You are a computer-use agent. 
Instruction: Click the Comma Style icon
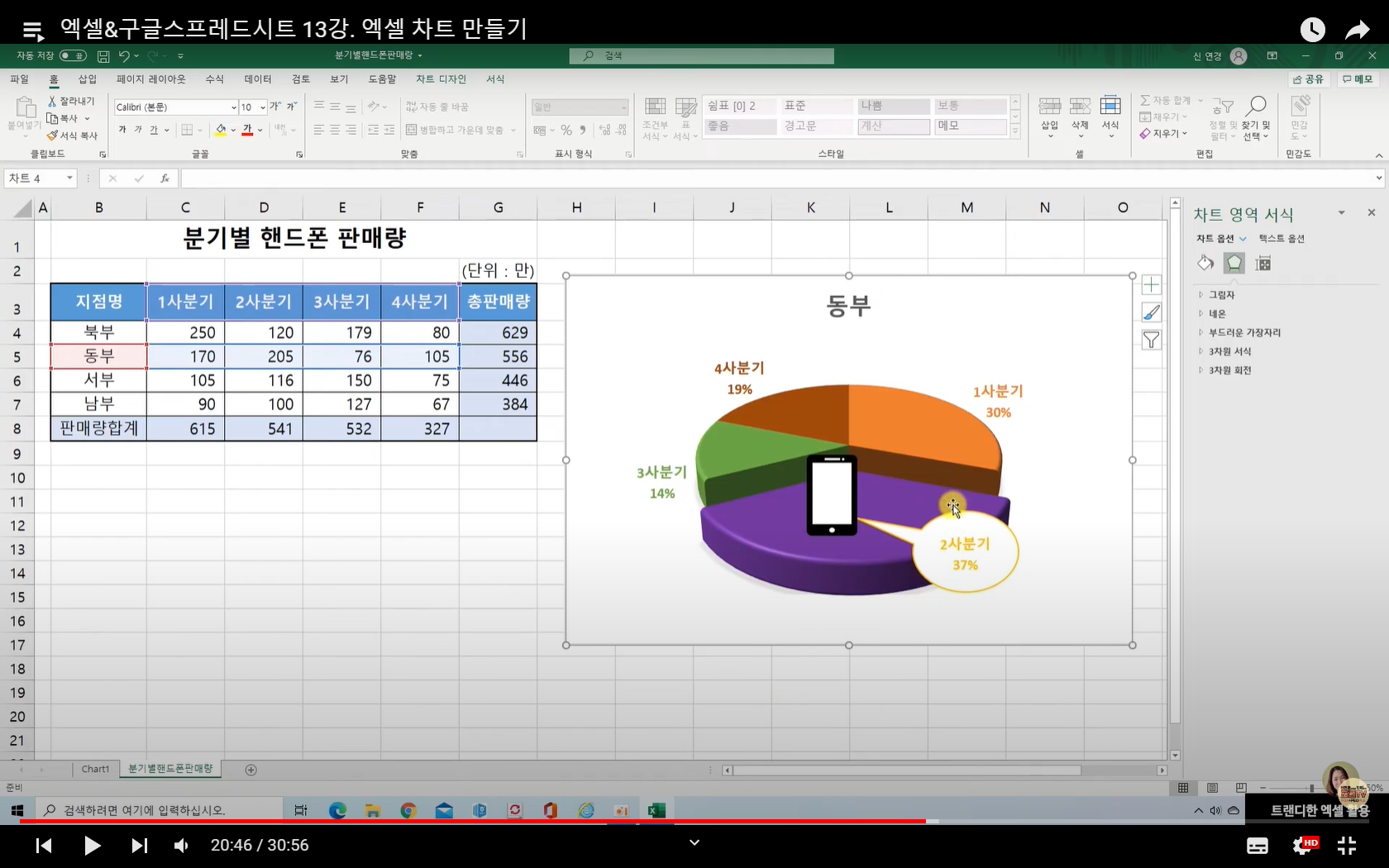[x=583, y=131]
